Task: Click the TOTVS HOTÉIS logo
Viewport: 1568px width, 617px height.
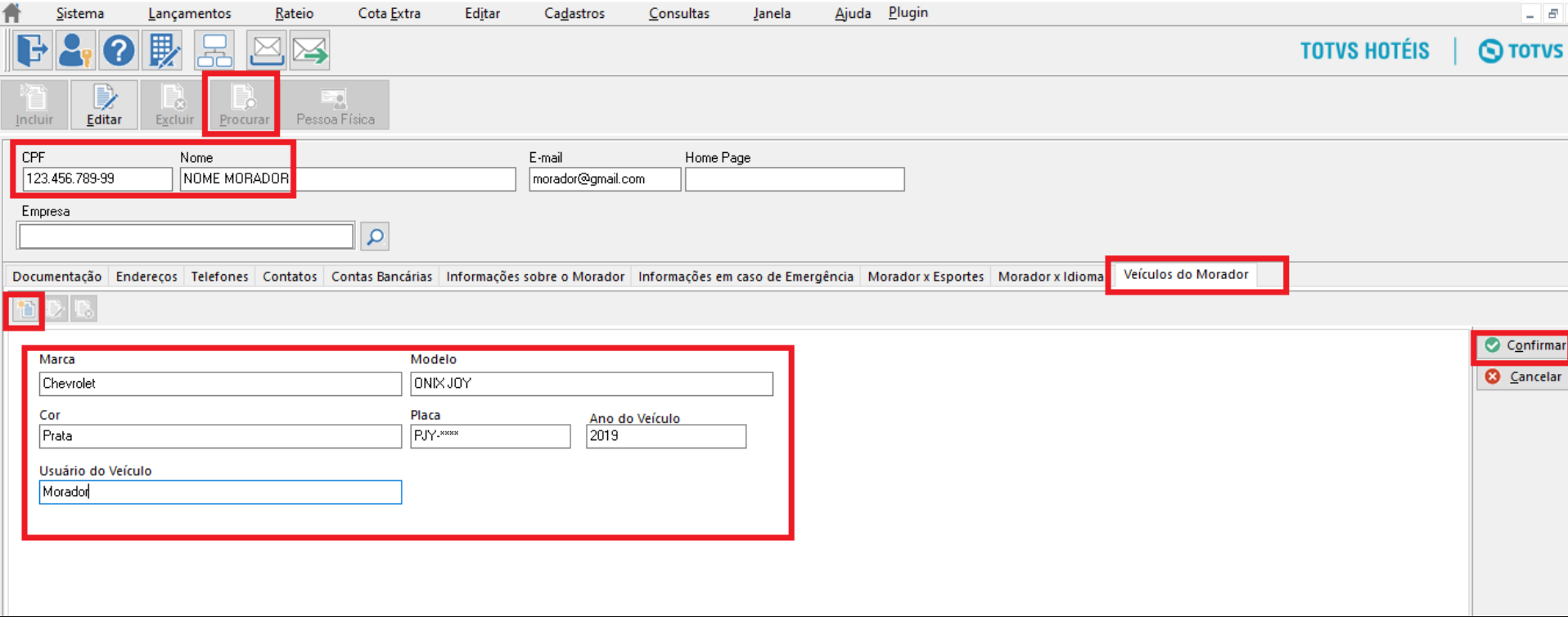Action: (1365, 51)
